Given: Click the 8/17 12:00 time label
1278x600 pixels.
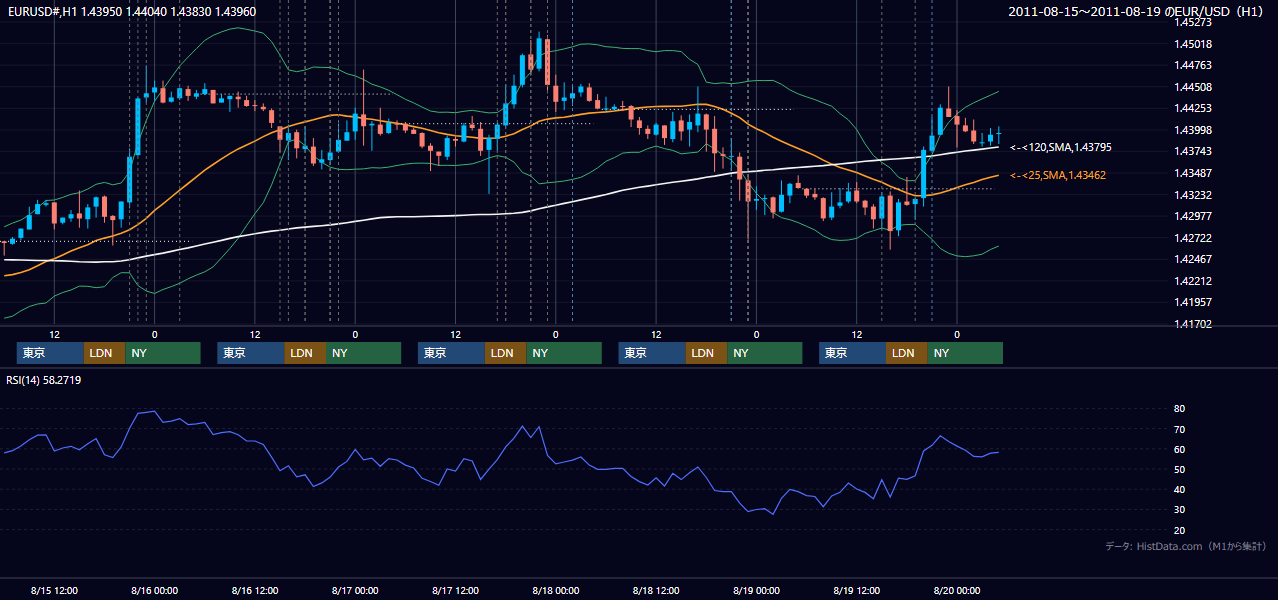Looking at the screenshot, I should pos(455,590).
